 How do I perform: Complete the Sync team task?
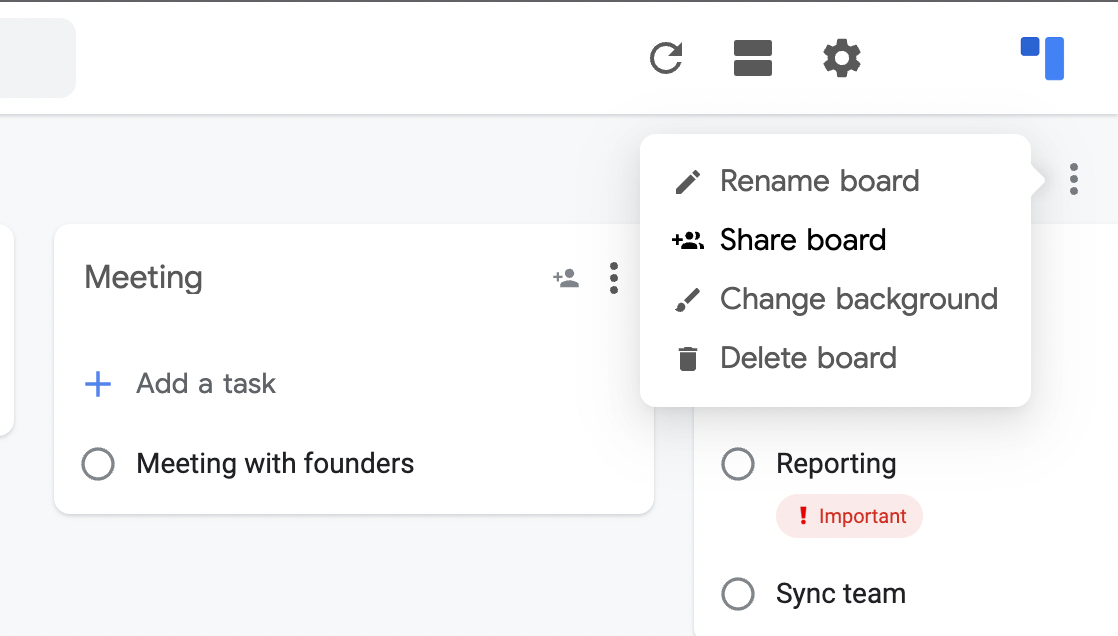[738, 593]
